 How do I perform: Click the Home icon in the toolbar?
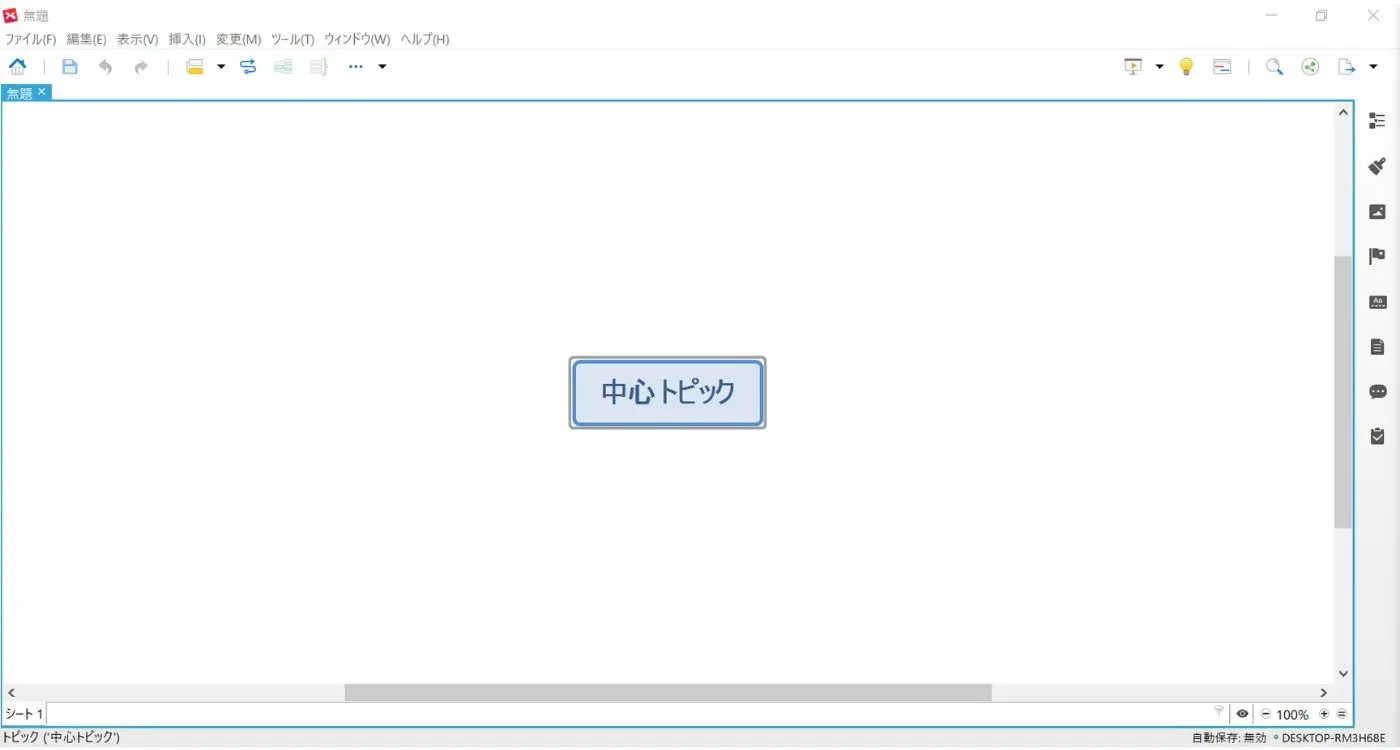18,66
